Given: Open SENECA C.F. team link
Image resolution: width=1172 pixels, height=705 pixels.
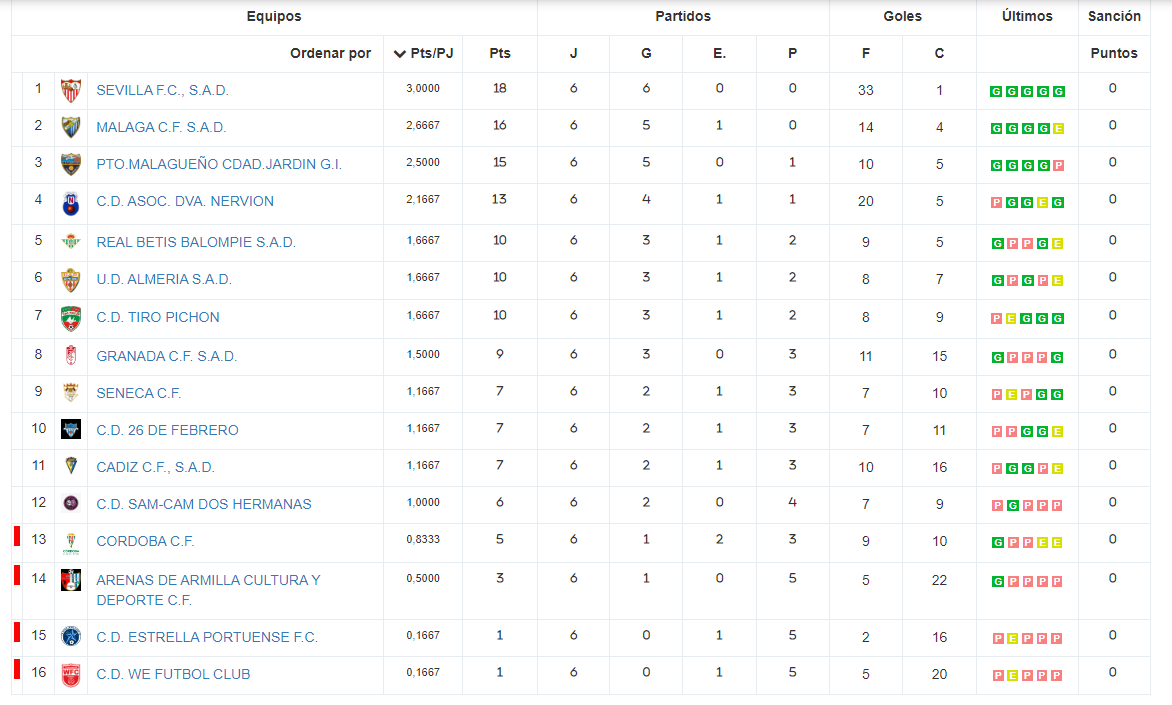Looking at the screenshot, I should pos(139,393).
